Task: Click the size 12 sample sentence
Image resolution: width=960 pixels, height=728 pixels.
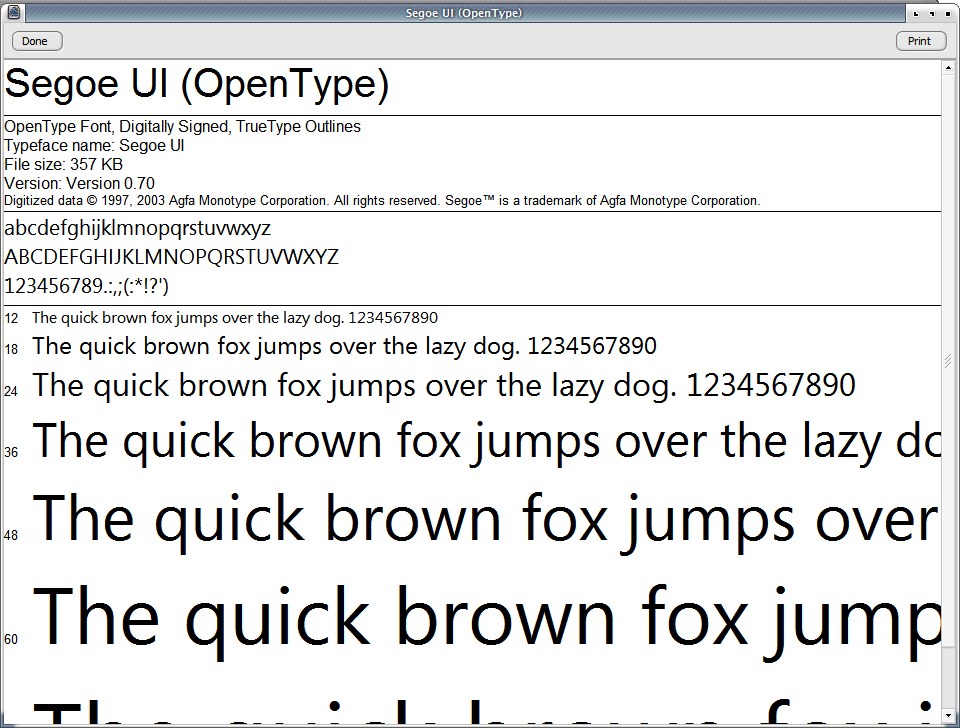Action: pos(234,317)
